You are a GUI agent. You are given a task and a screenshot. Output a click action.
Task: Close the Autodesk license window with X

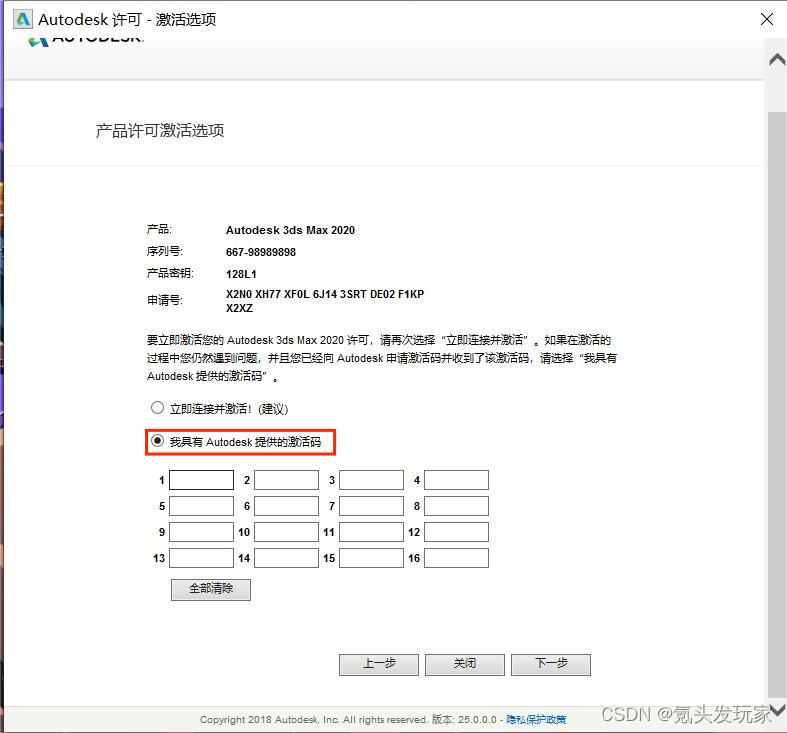click(767, 19)
